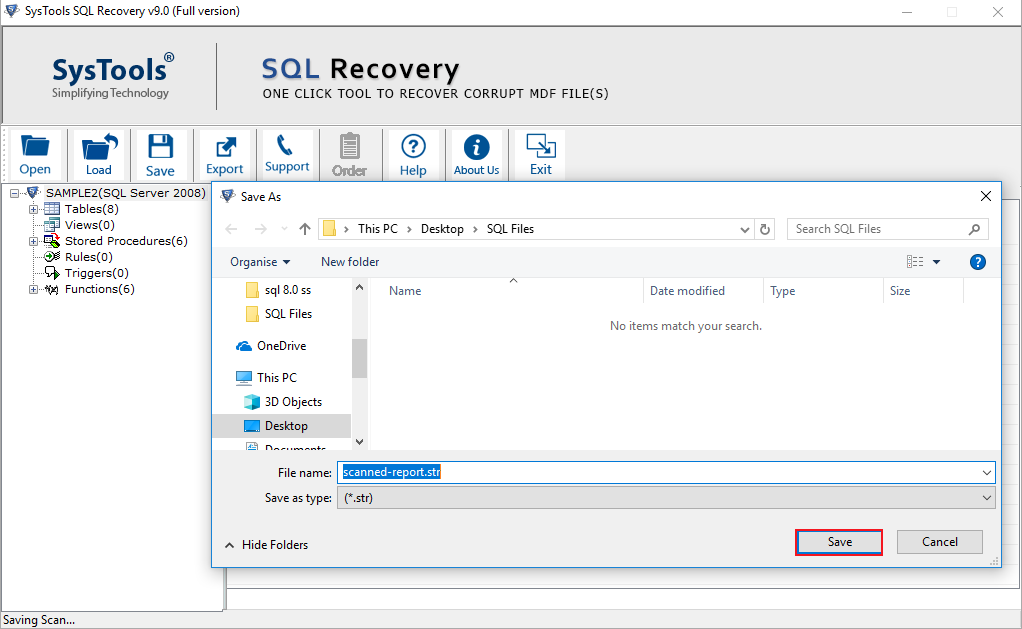
Task: Click the Load toolbar icon
Action: point(98,154)
